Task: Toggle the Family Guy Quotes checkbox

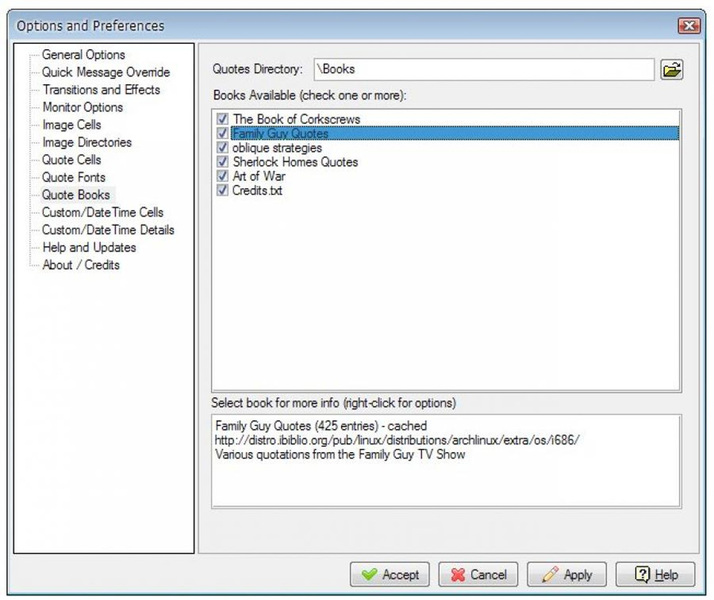Action: pos(222,133)
